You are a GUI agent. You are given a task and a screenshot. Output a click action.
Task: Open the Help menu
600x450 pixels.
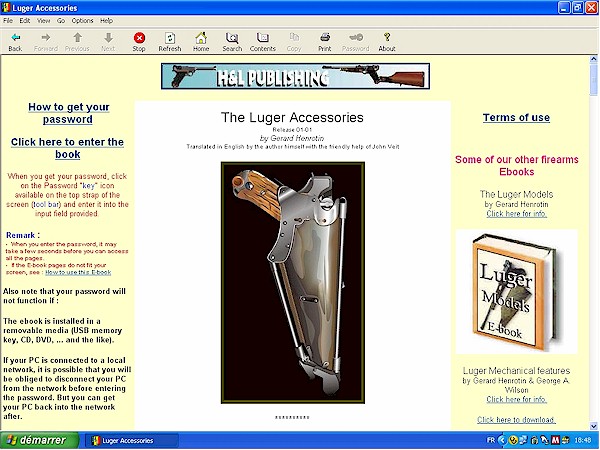[x=106, y=21]
